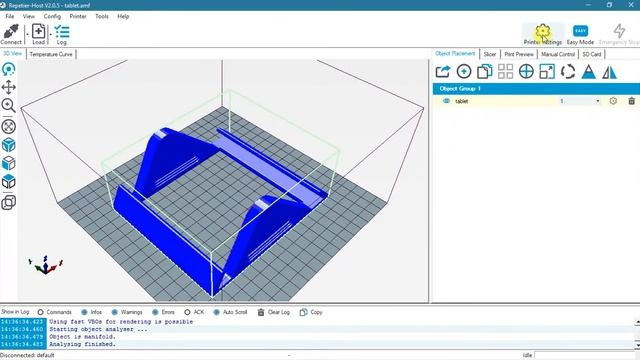Open the View menu
Image resolution: width=640 pixels, height=360 pixels.
[29, 16]
